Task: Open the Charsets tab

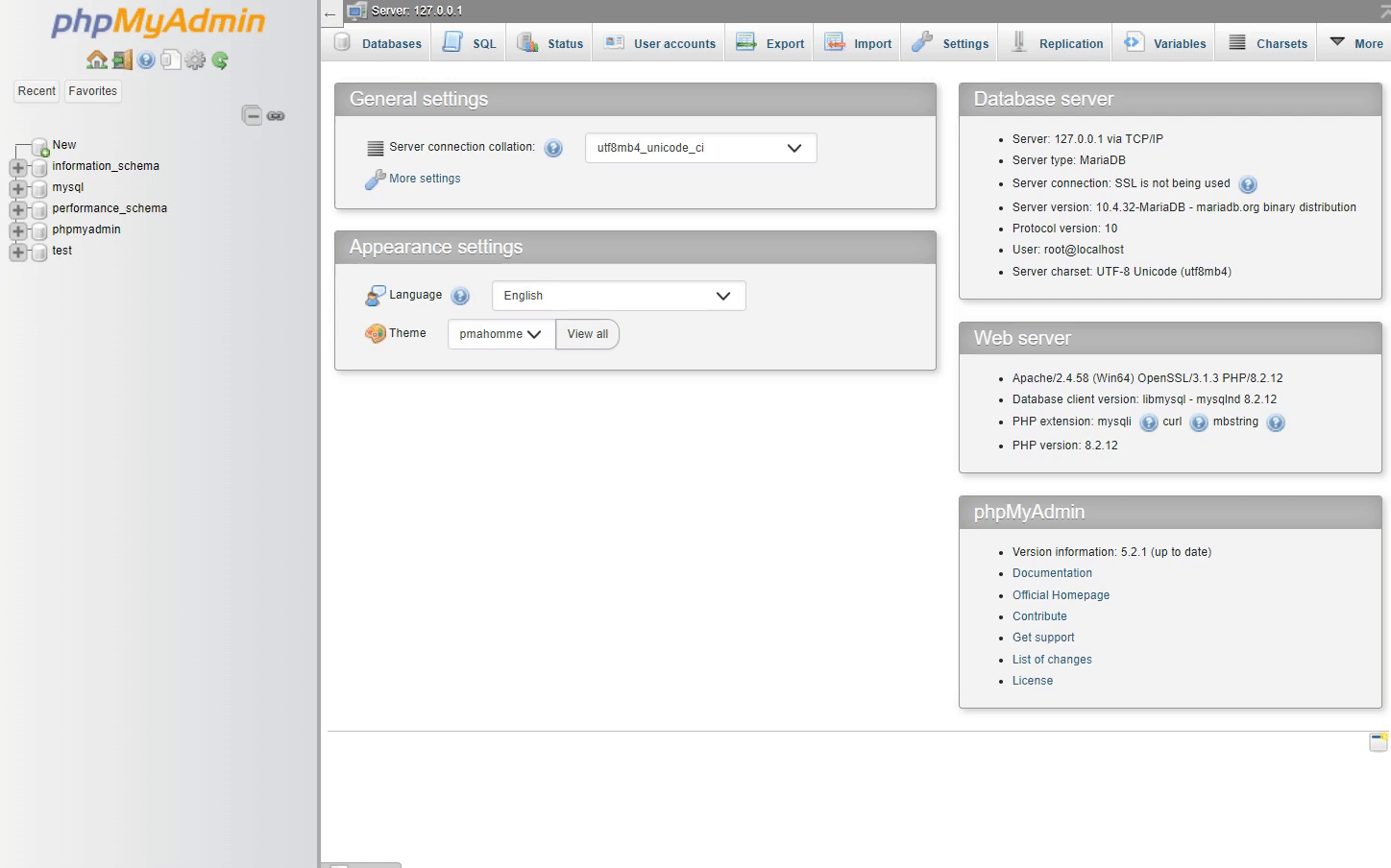Action: point(1267,43)
